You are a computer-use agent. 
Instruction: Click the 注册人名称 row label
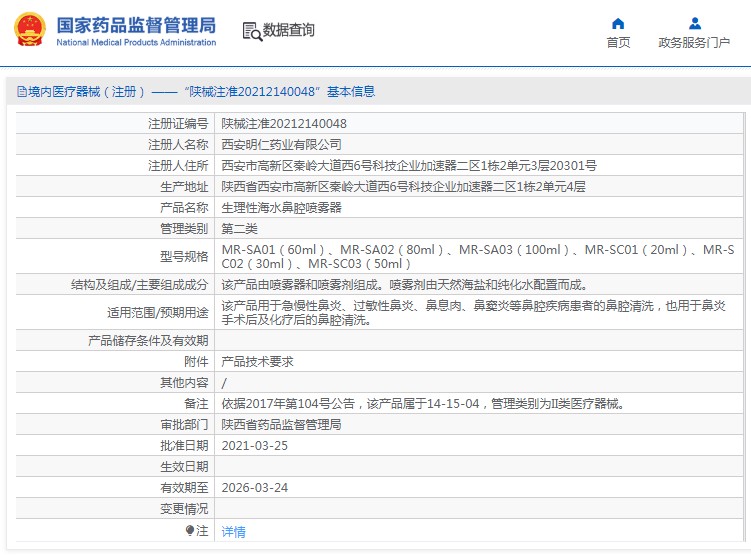point(178,145)
